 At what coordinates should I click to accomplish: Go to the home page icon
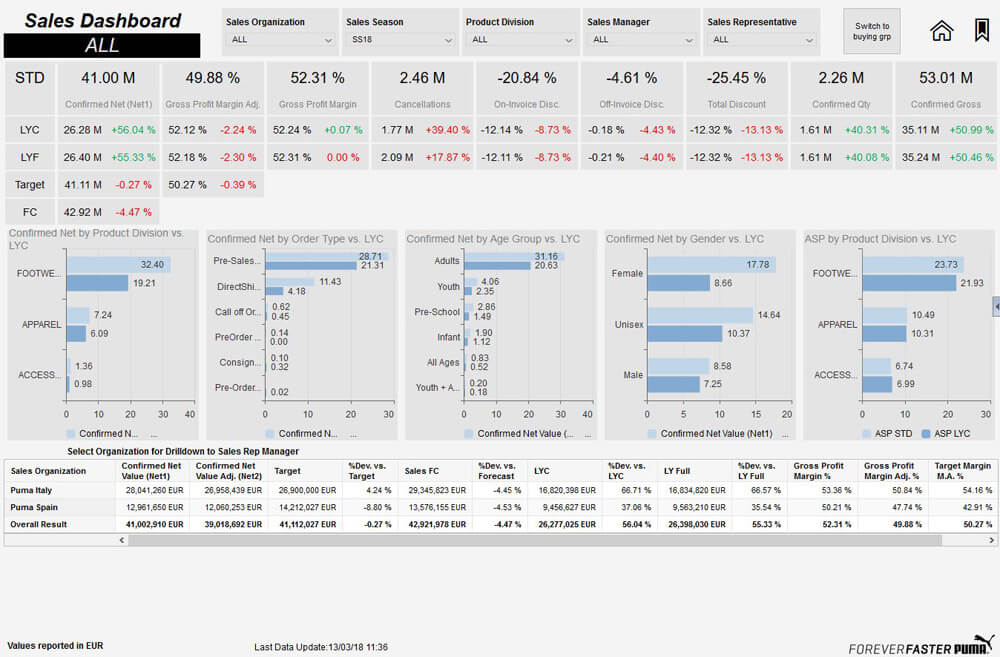[x=941, y=31]
